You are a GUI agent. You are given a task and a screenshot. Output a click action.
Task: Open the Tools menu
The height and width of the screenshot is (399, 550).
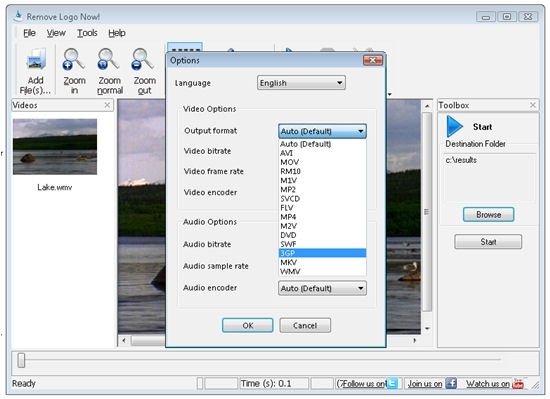tap(87, 33)
